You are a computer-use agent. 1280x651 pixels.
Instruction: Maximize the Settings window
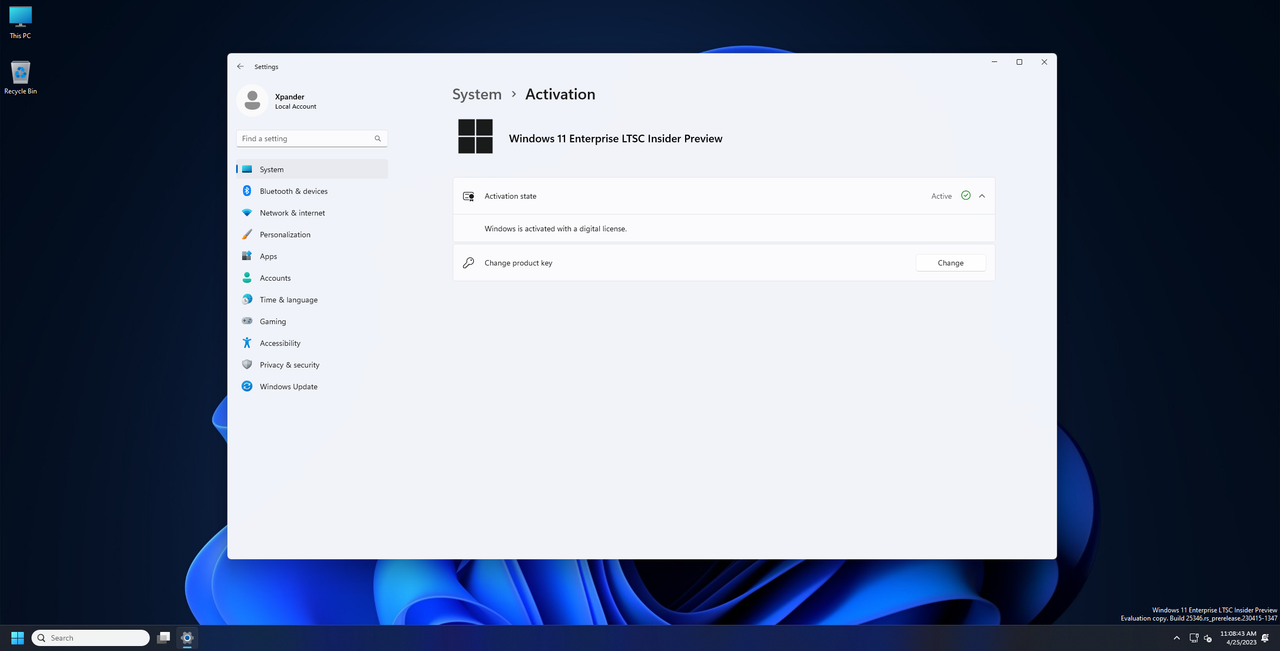tap(1019, 62)
